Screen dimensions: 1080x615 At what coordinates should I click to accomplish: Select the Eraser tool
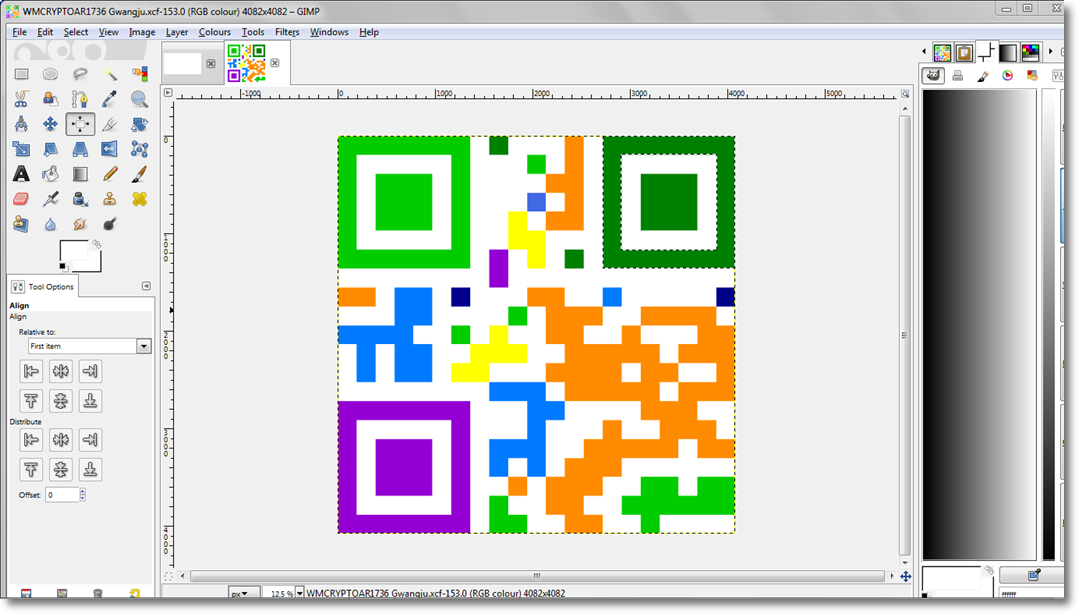(21, 199)
